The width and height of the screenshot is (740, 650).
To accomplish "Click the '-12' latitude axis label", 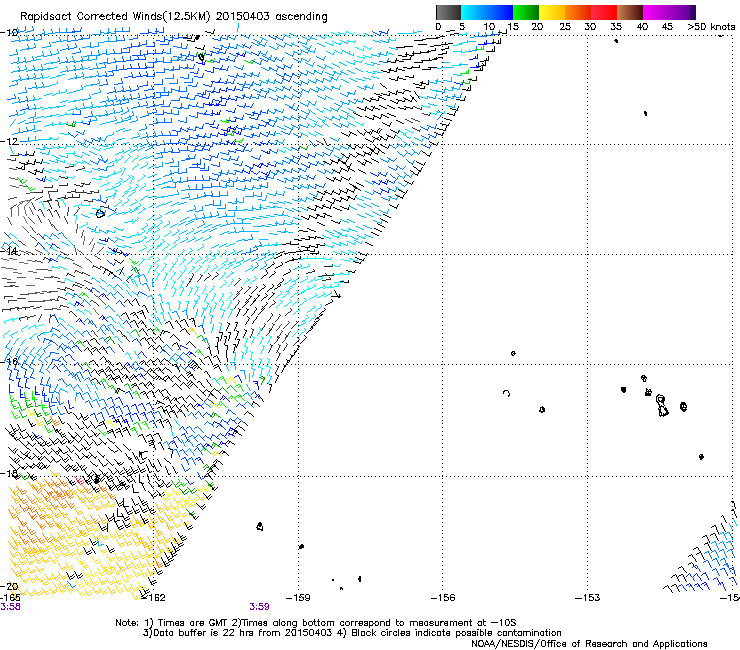I will click(9, 141).
